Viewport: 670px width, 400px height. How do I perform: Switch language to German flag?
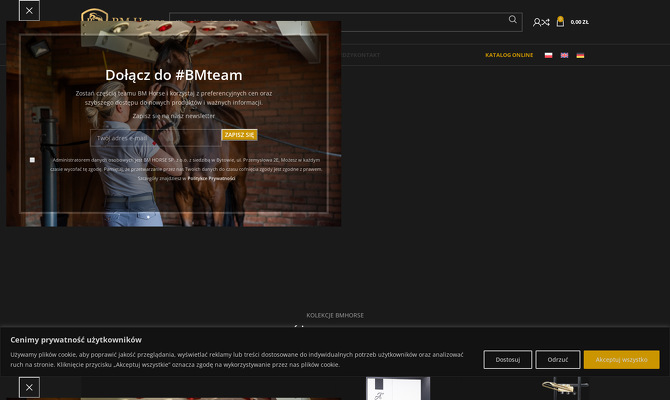580,55
